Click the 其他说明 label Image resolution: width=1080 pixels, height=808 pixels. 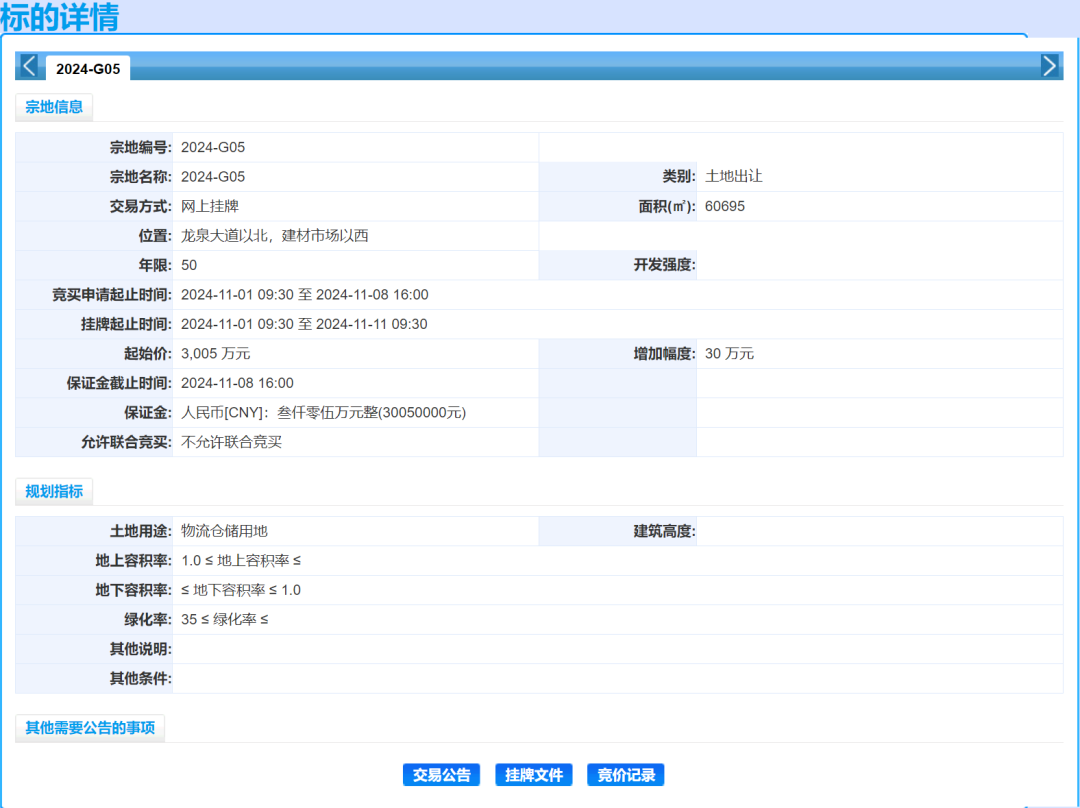point(141,649)
